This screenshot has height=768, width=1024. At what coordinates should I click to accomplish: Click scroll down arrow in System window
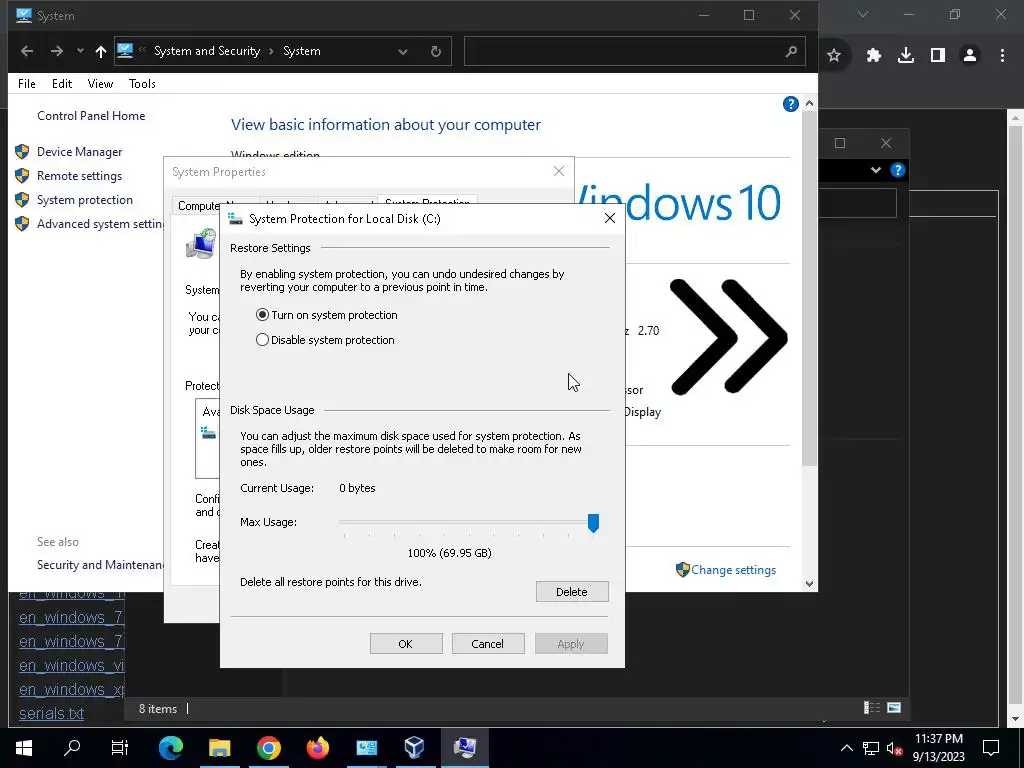tap(809, 584)
